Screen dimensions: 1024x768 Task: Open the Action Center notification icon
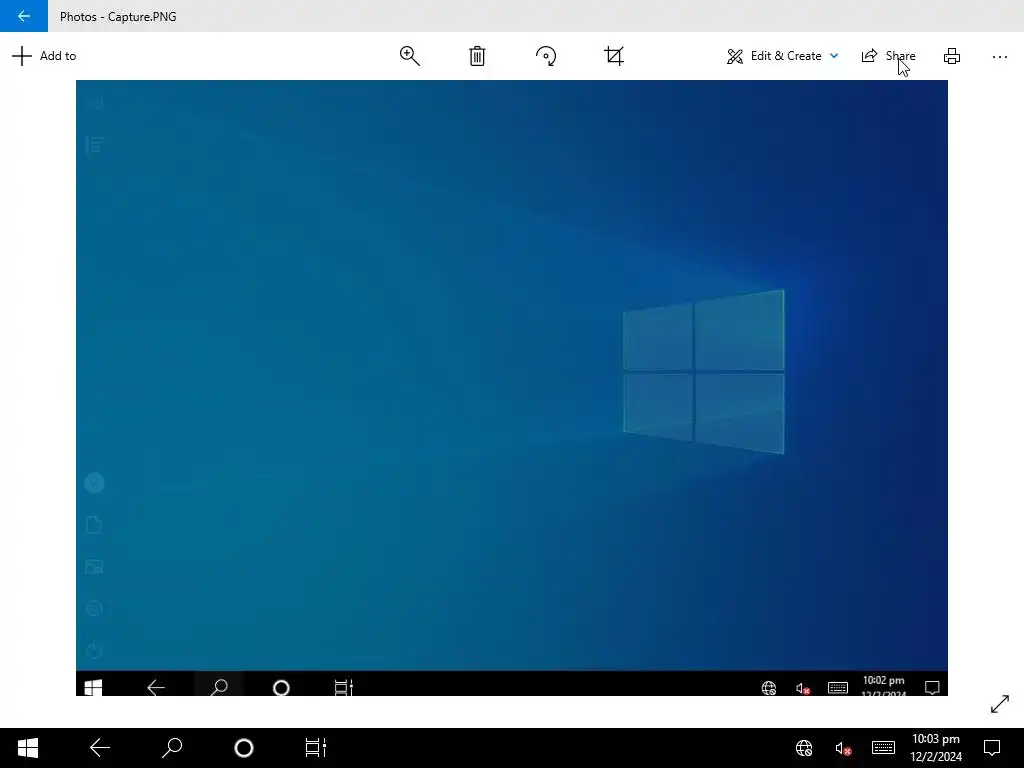tap(992, 748)
